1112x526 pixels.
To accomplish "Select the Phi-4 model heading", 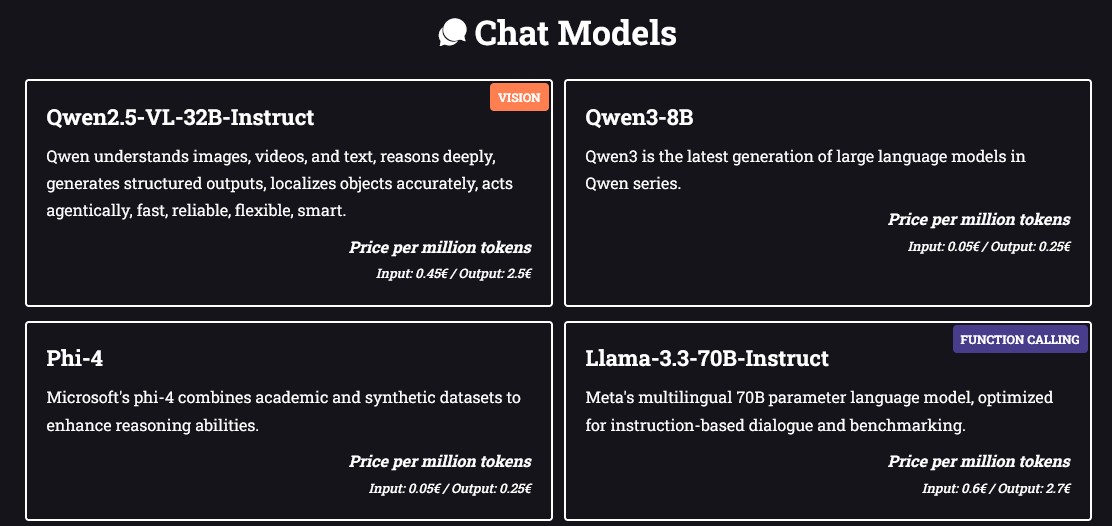I will point(74,358).
